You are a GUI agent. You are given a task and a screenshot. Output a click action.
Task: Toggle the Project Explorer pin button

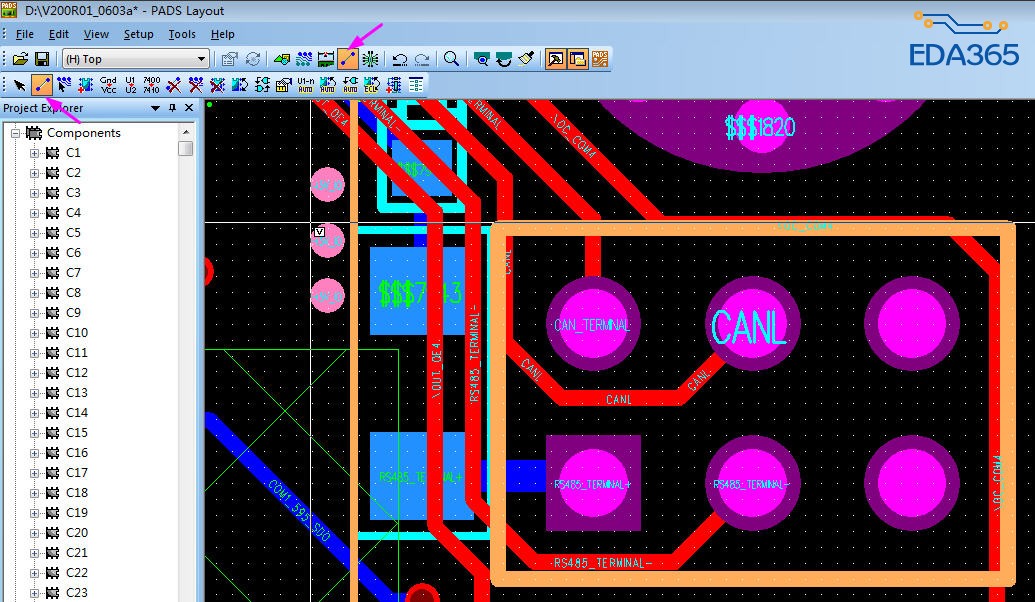coord(172,108)
